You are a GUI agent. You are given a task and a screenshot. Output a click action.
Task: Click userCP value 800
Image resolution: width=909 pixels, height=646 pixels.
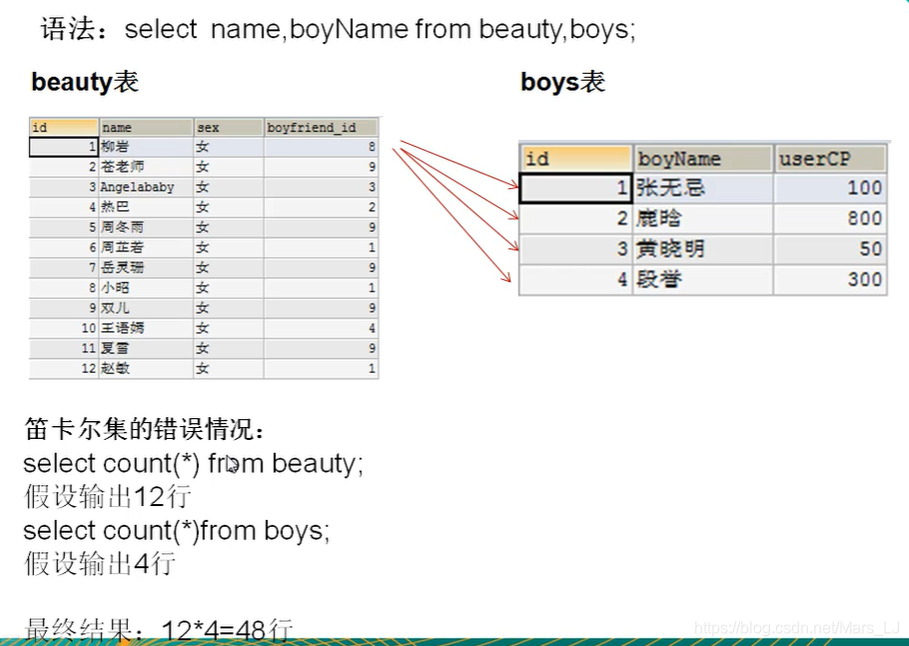tap(831, 219)
